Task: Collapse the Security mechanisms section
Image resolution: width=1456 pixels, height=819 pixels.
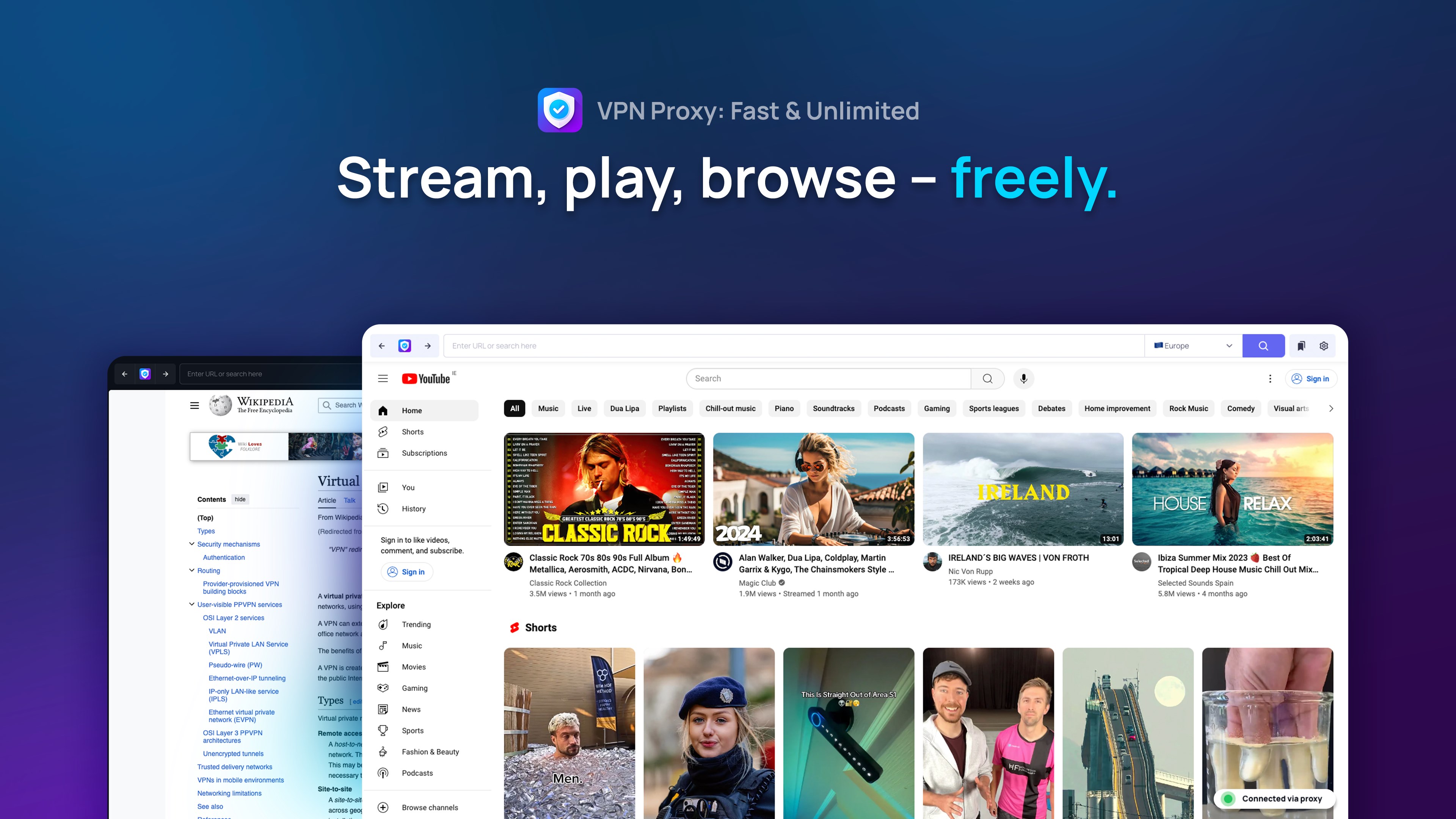Action: (191, 544)
